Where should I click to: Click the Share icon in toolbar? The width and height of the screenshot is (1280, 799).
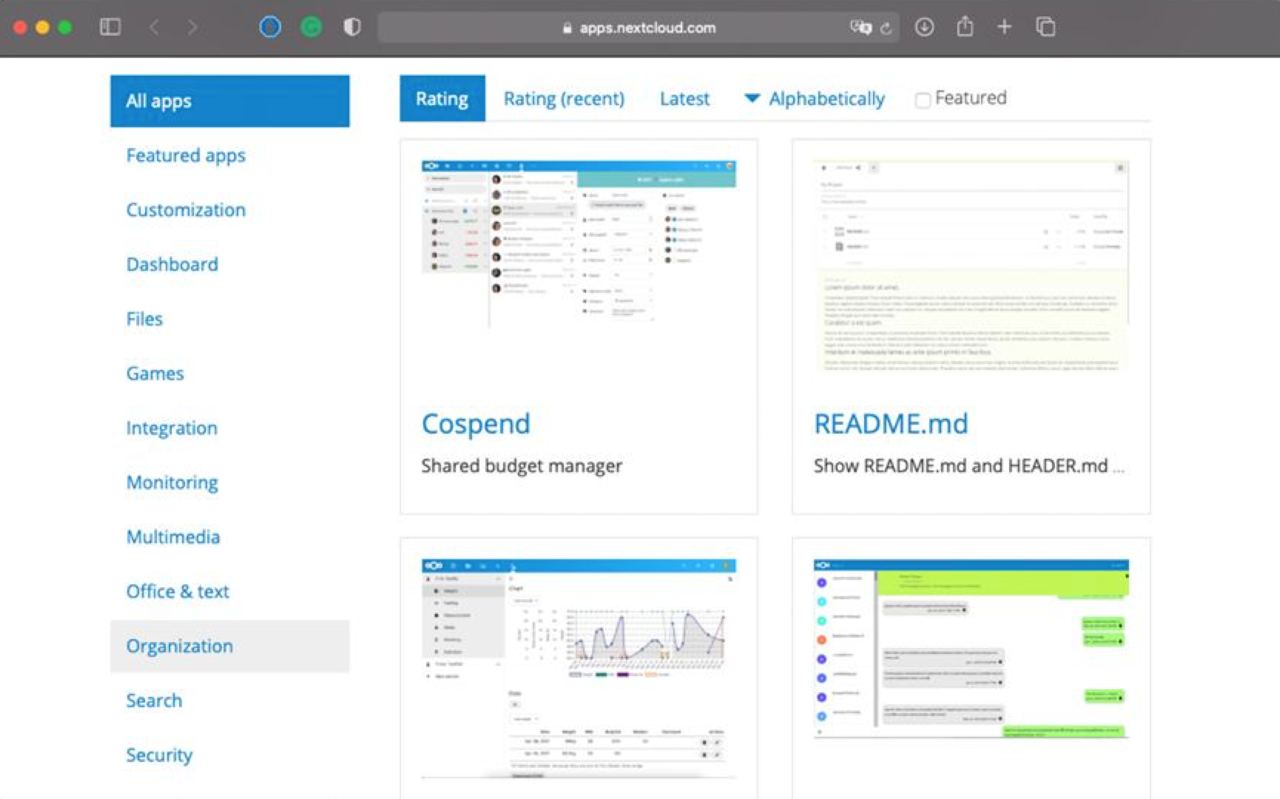(x=965, y=27)
